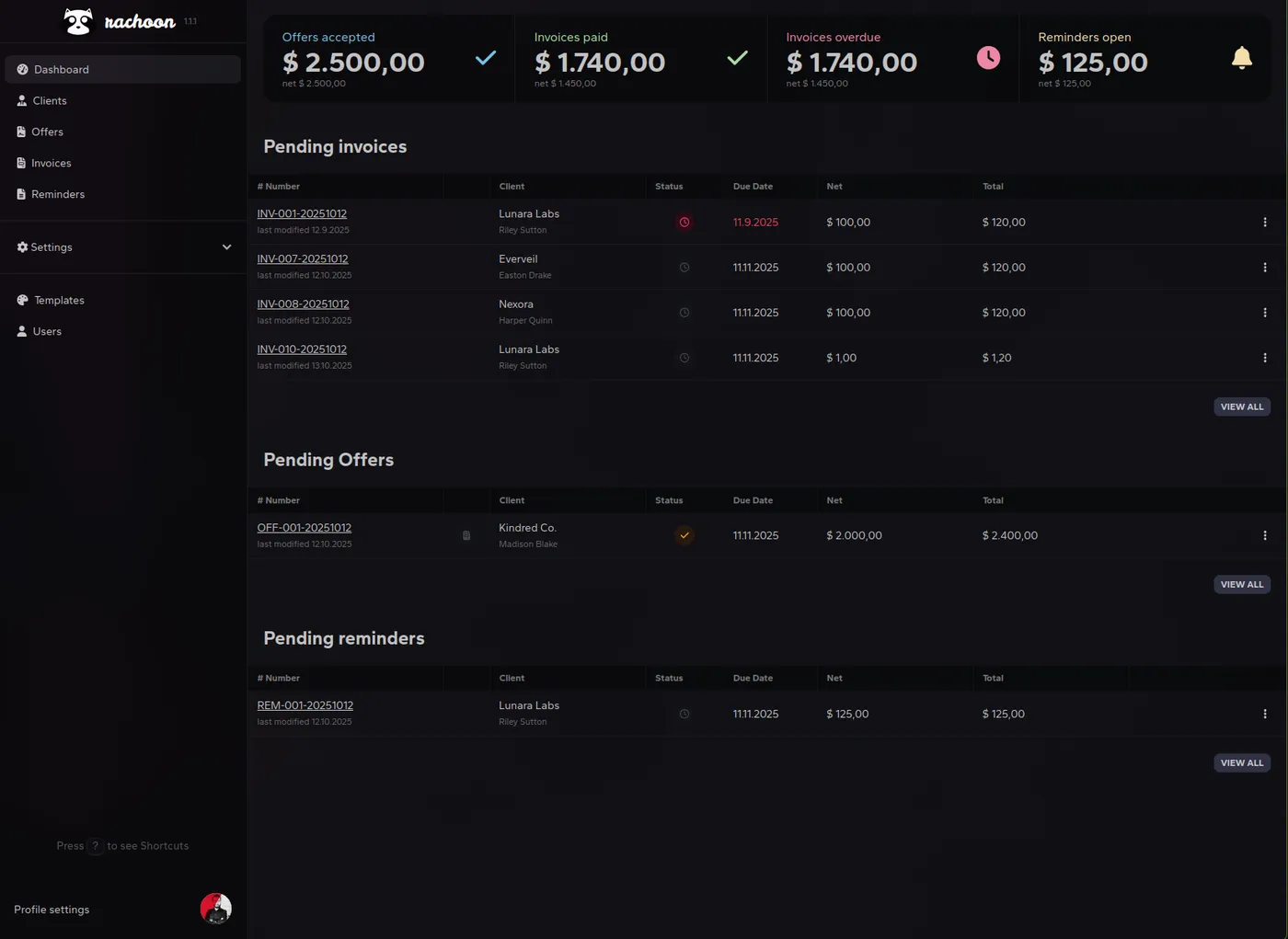Click VIEW ALL under Pending invoices
1288x939 pixels.
(x=1241, y=406)
